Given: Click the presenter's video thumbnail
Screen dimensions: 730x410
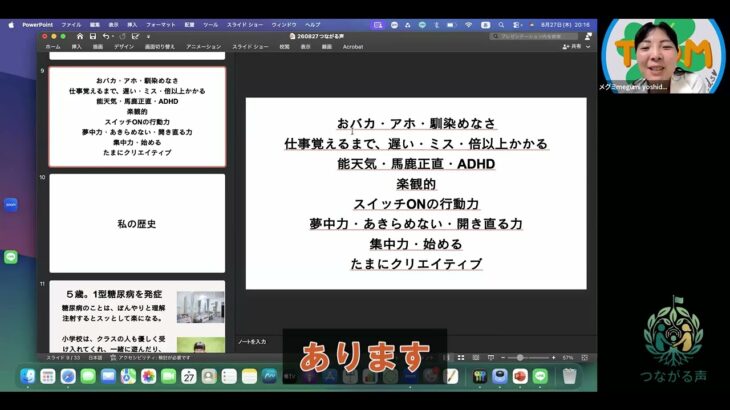Looking at the screenshot, I should tap(663, 56).
